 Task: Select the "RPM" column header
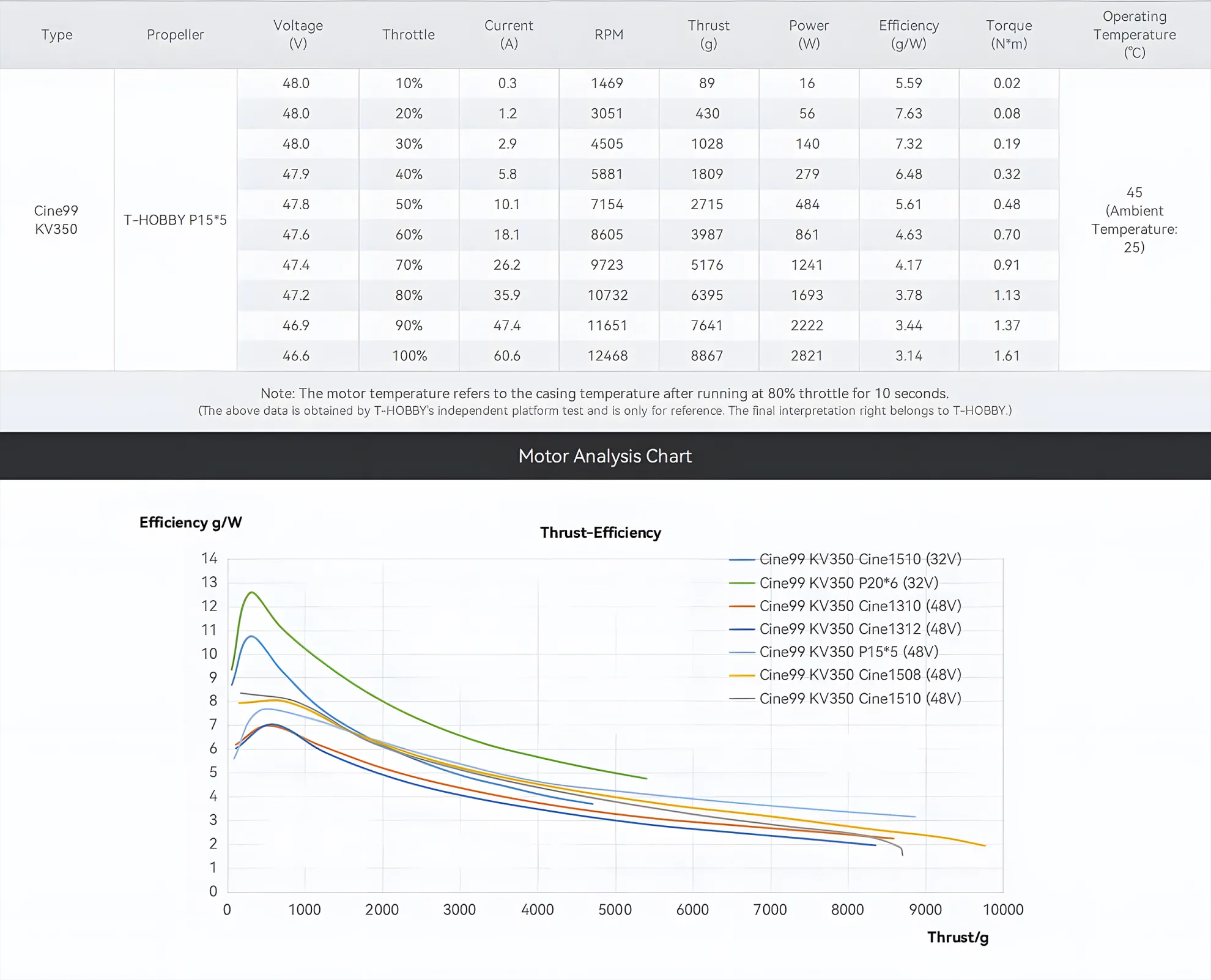[609, 35]
